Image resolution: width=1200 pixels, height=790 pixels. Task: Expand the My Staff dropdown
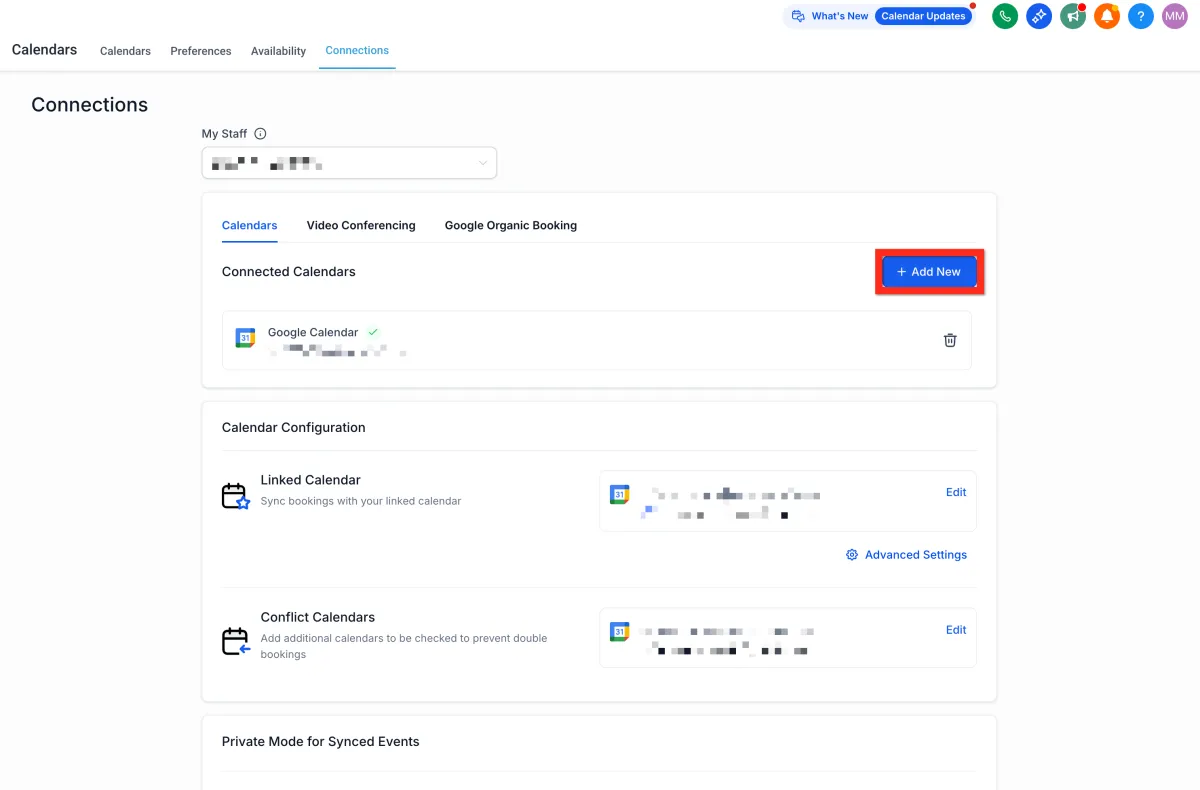point(349,163)
